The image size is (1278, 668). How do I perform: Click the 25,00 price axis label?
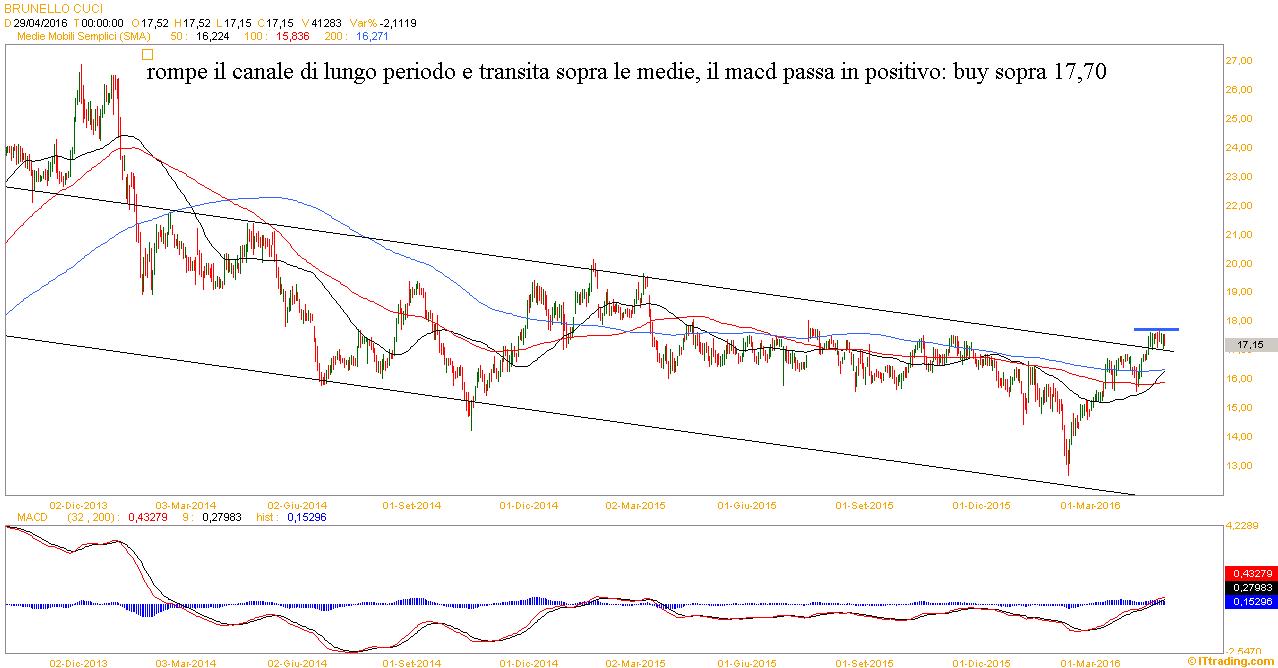(1239, 119)
